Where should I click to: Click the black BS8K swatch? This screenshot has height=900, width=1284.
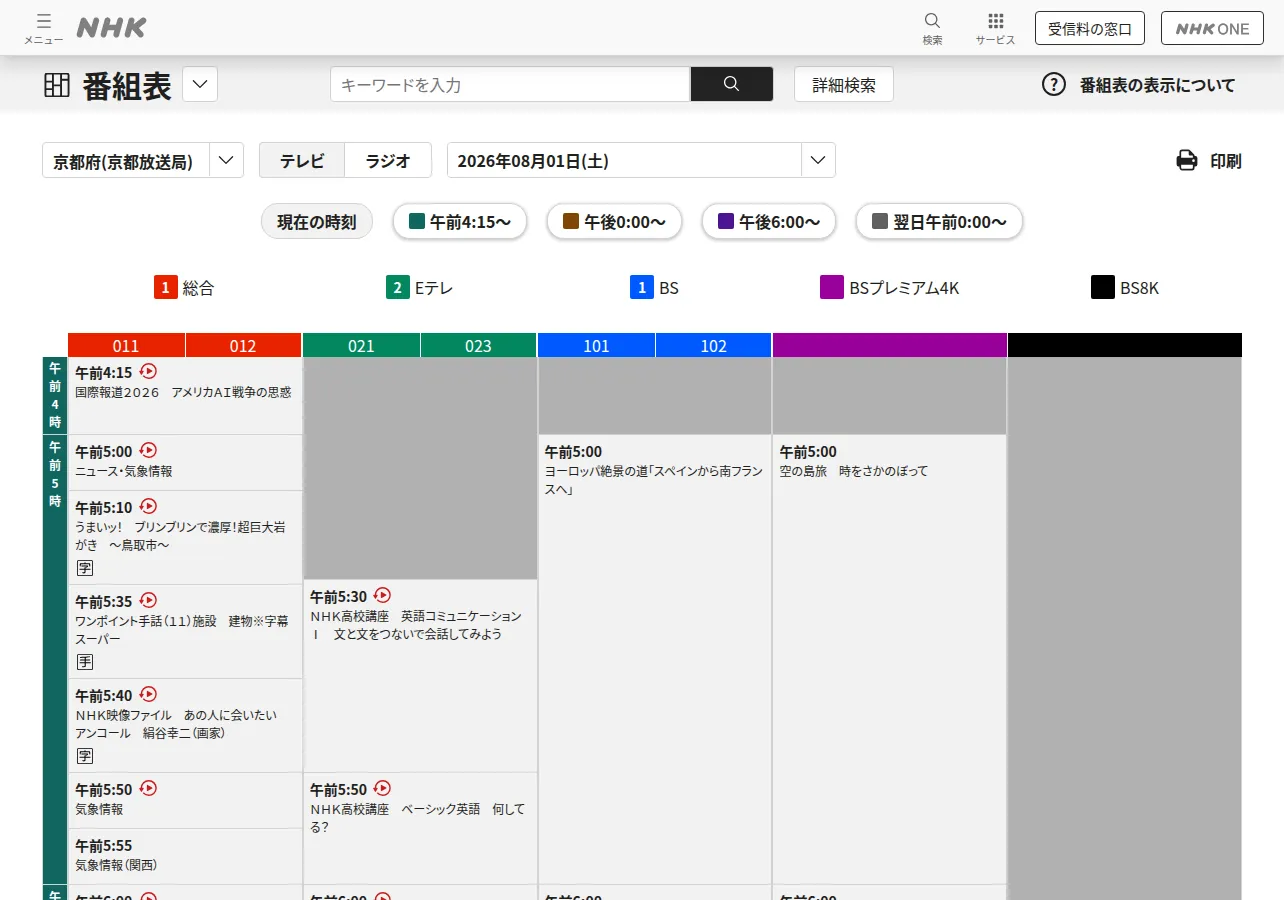[x=1103, y=288]
